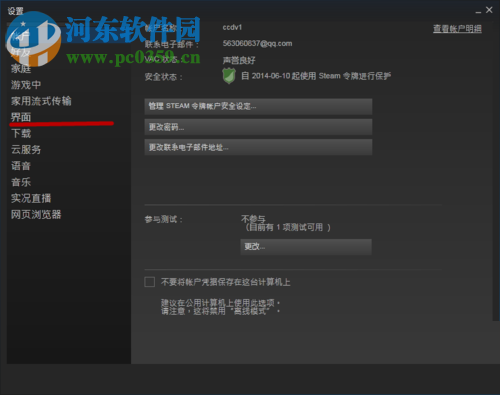Image resolution: width=500 pixels, height=395 pixels.
Task: Check 不要将帐户凭据保存在这台计算机上 checkbox
Action: [150, 282]
